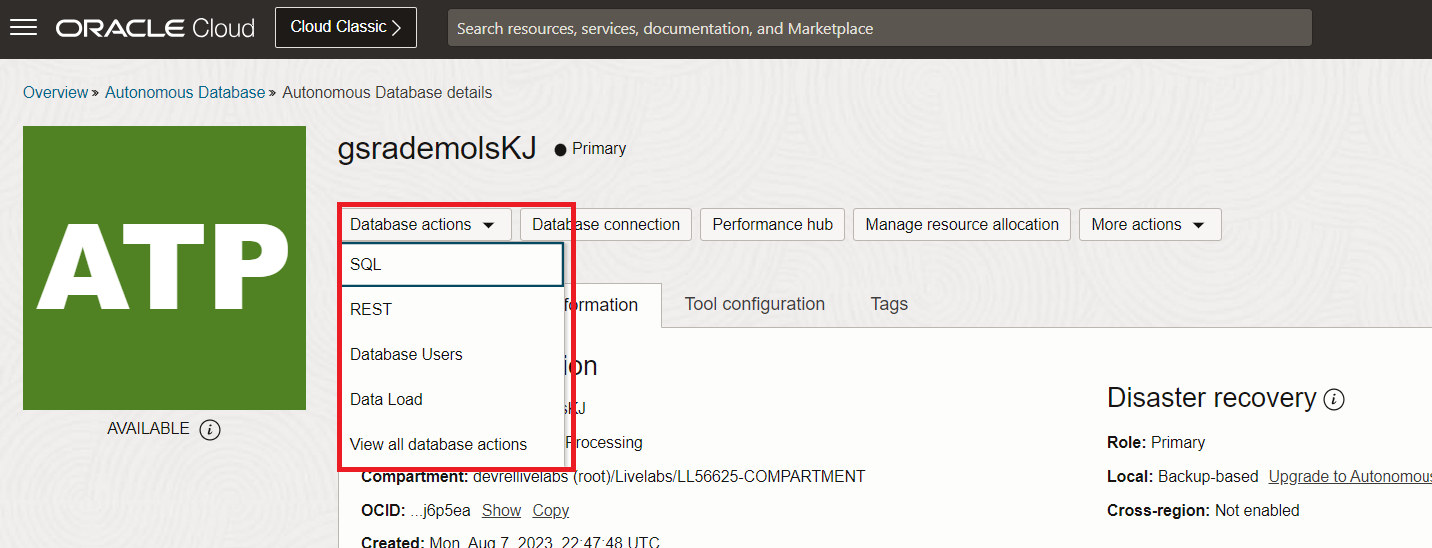Select REST from Database actions menu
This screenshot has height=548, width=1432.
[451, 309]
